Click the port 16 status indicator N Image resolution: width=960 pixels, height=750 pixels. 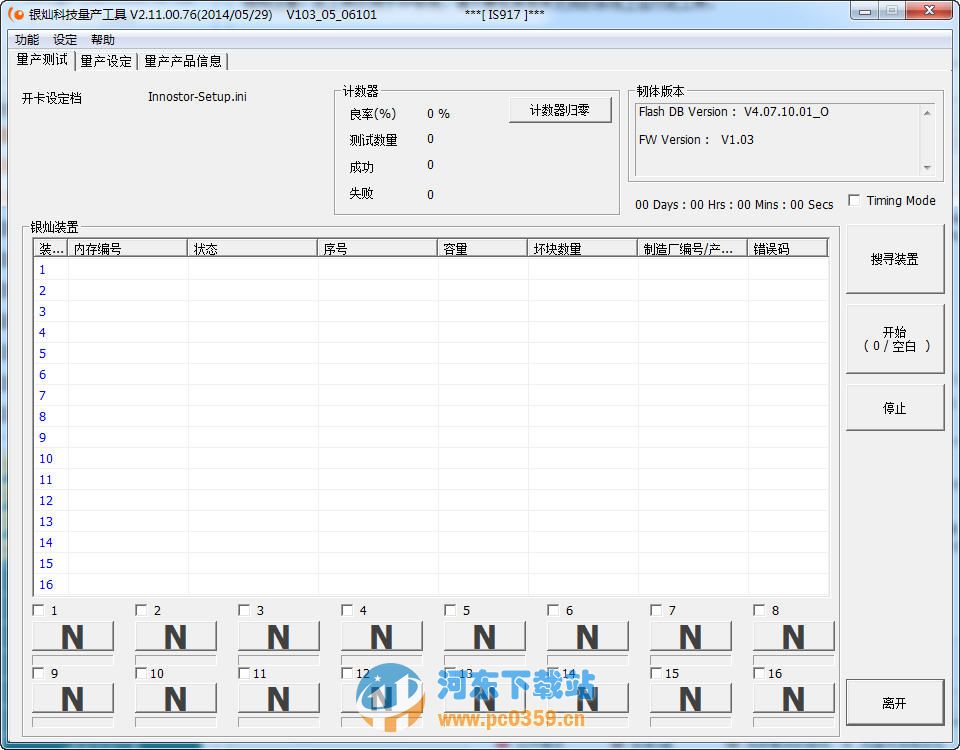click(x=793, y=700)
